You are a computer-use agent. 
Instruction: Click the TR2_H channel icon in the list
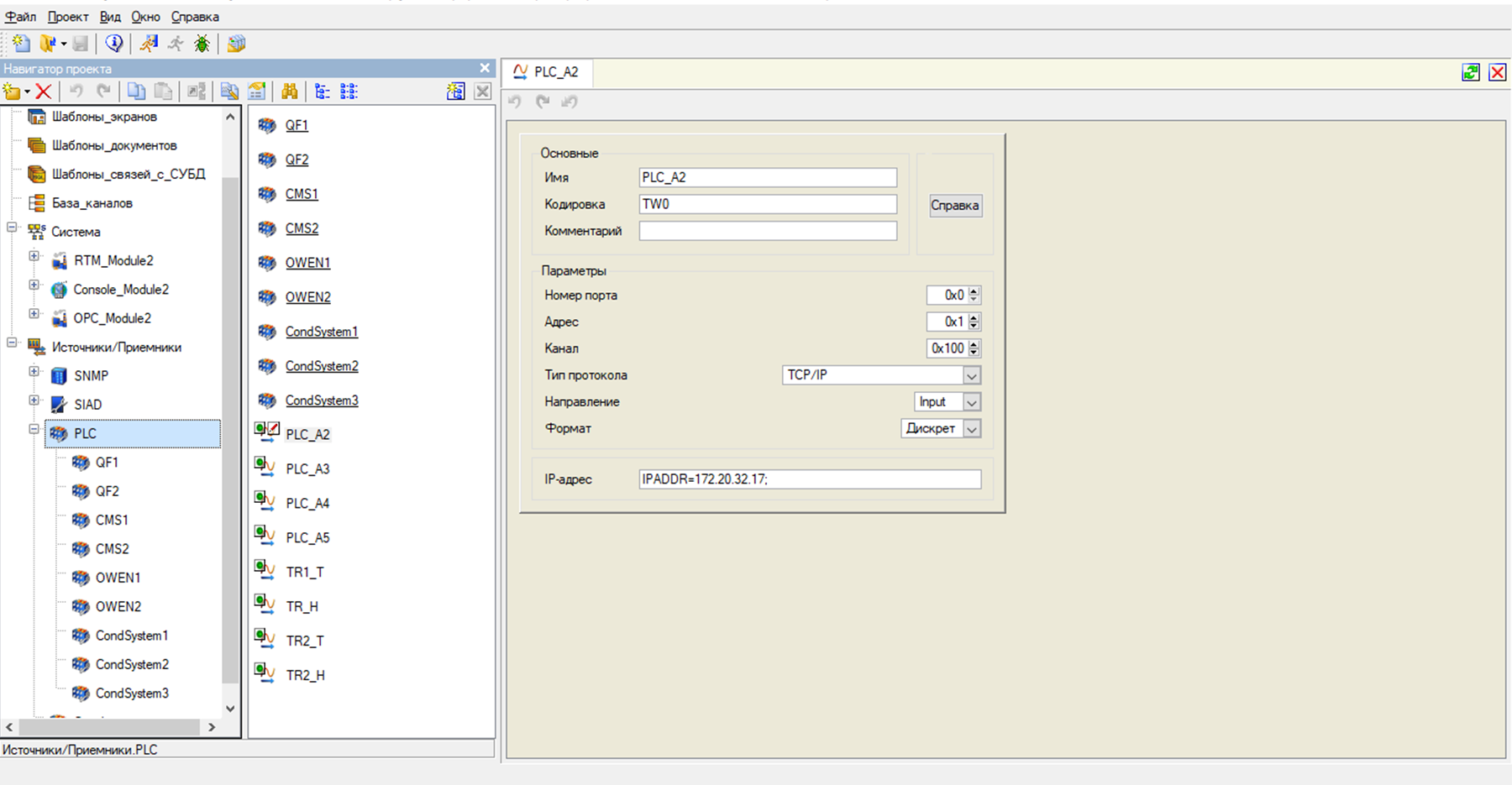click(x=265, y=674)
